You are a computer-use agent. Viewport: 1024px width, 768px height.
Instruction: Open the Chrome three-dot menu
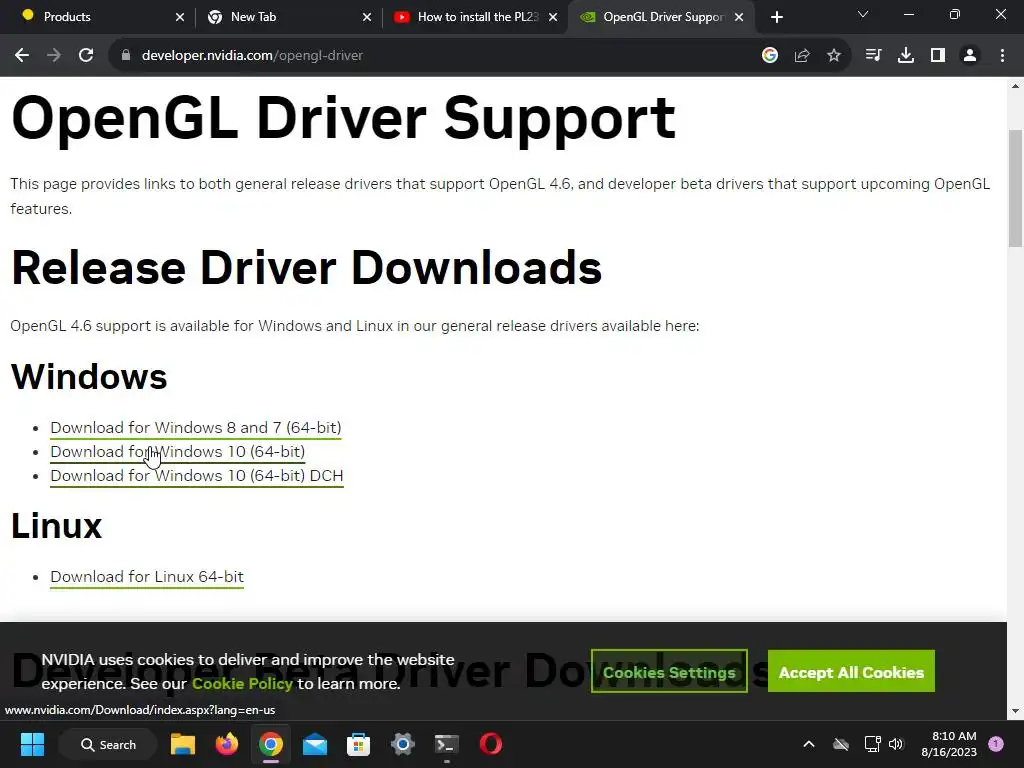click(1002, 56)
